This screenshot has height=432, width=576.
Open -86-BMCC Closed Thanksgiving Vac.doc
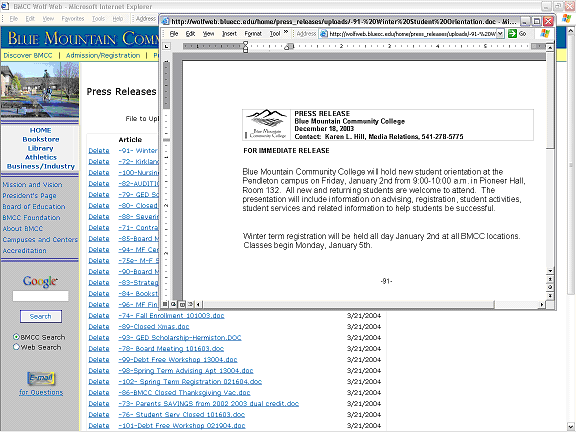tap(184, 393)
